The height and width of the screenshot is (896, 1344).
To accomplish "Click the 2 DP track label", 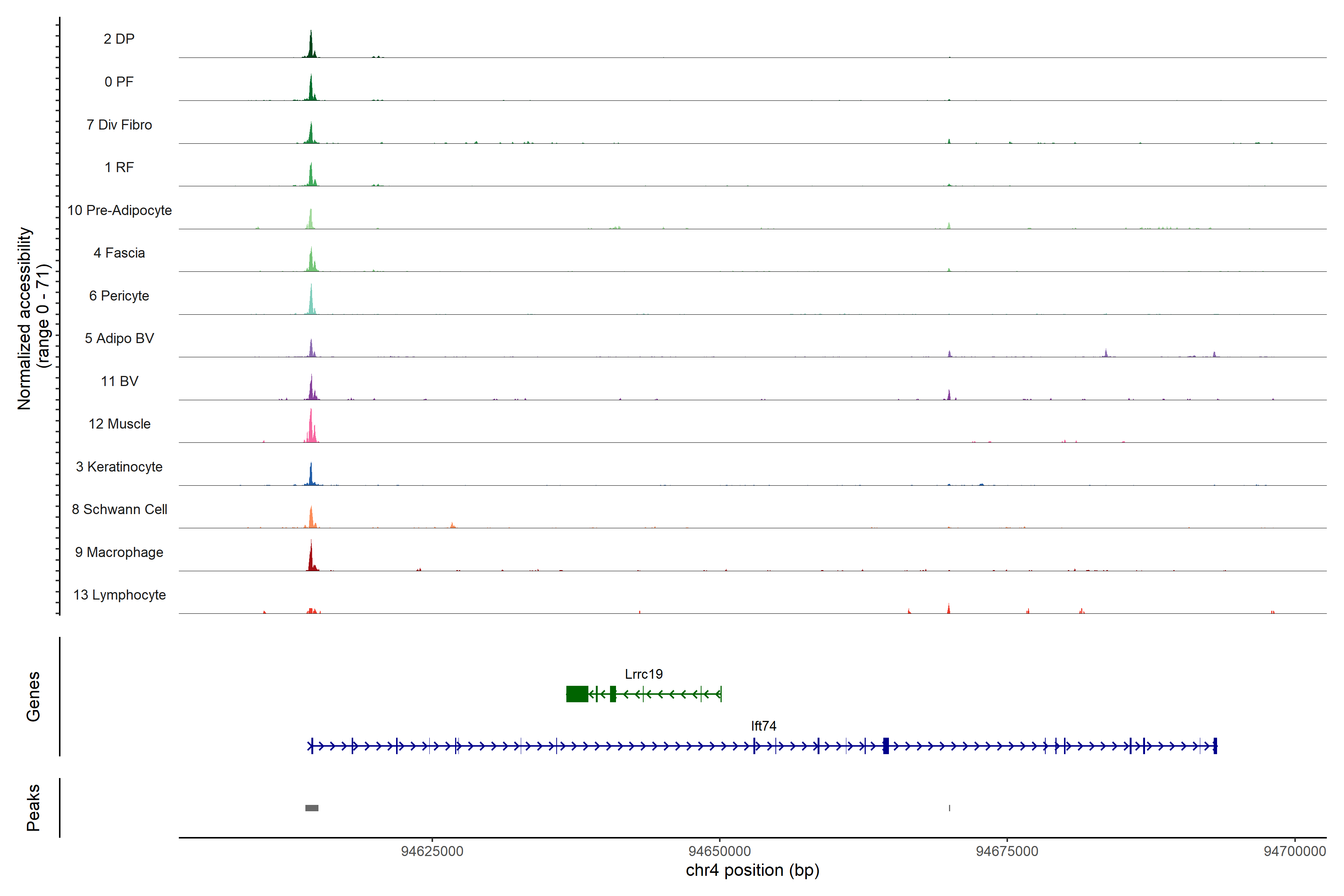I will point(119,39).
